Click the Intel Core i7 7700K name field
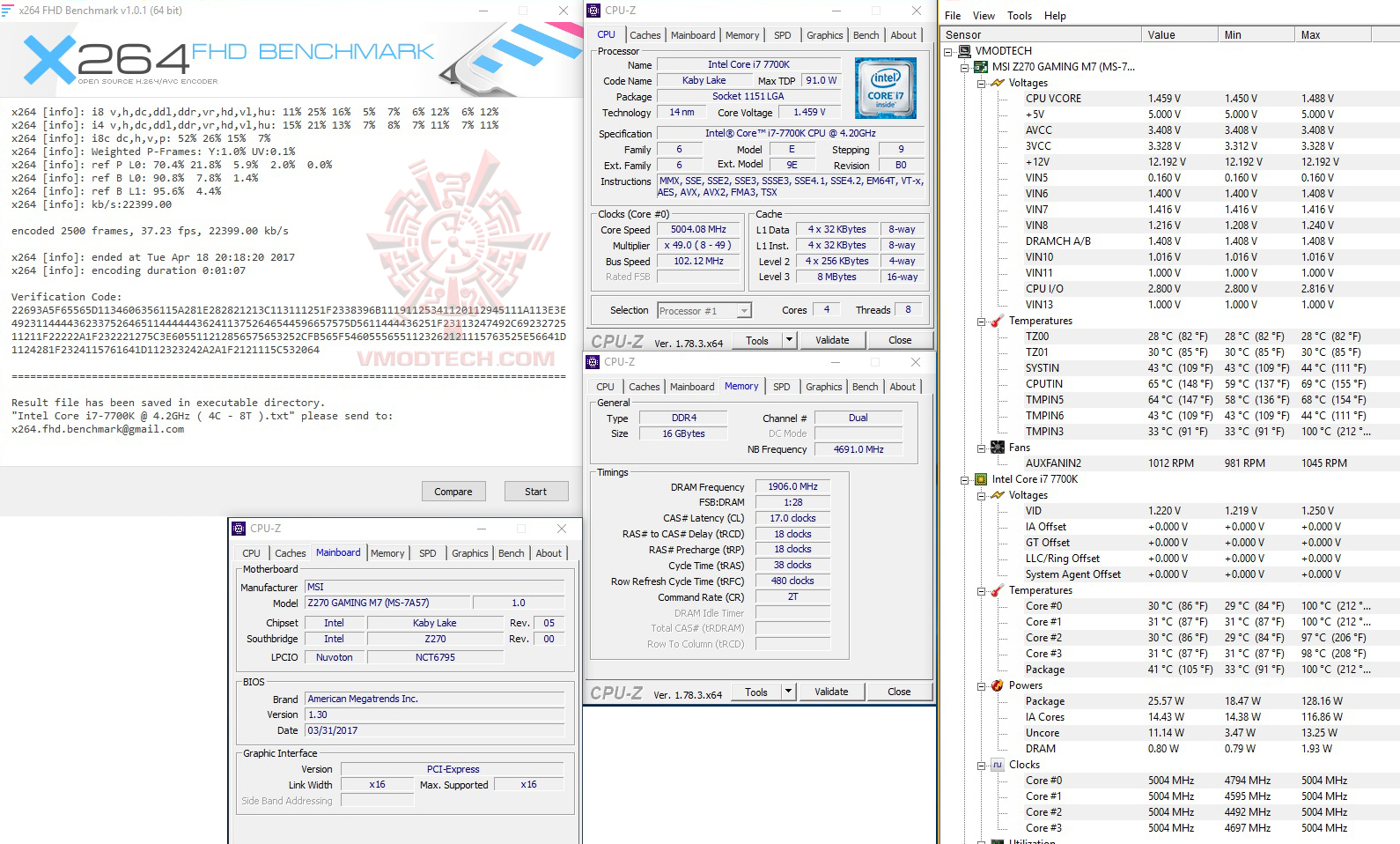 (x=748, y=64)
